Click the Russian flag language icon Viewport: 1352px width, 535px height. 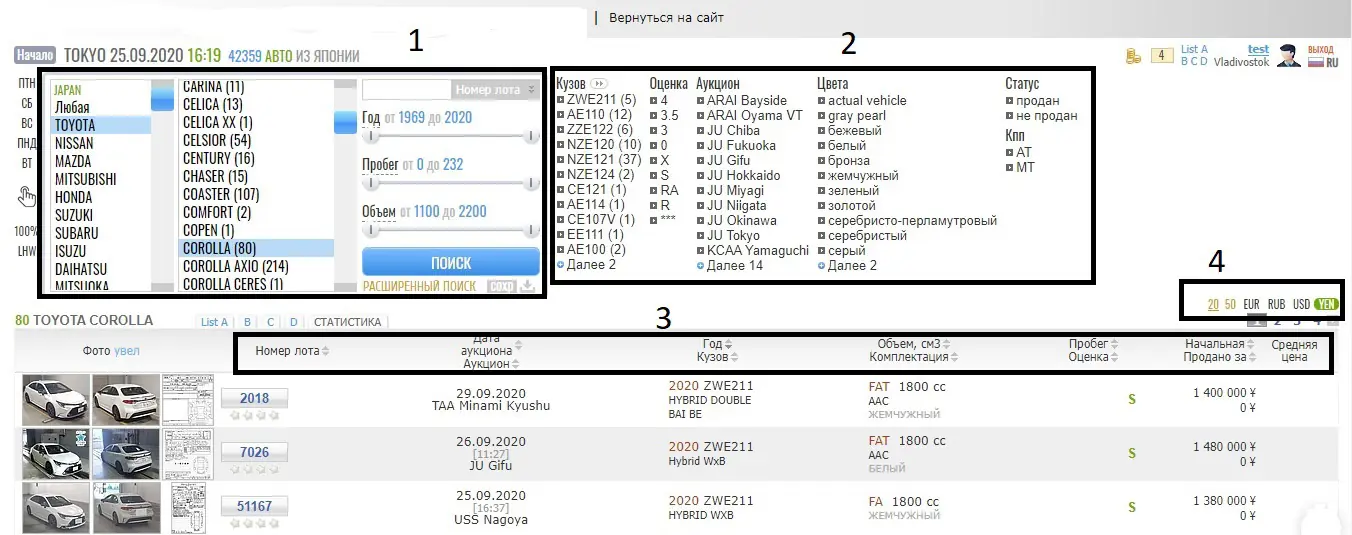click(x=1316, y=62)
